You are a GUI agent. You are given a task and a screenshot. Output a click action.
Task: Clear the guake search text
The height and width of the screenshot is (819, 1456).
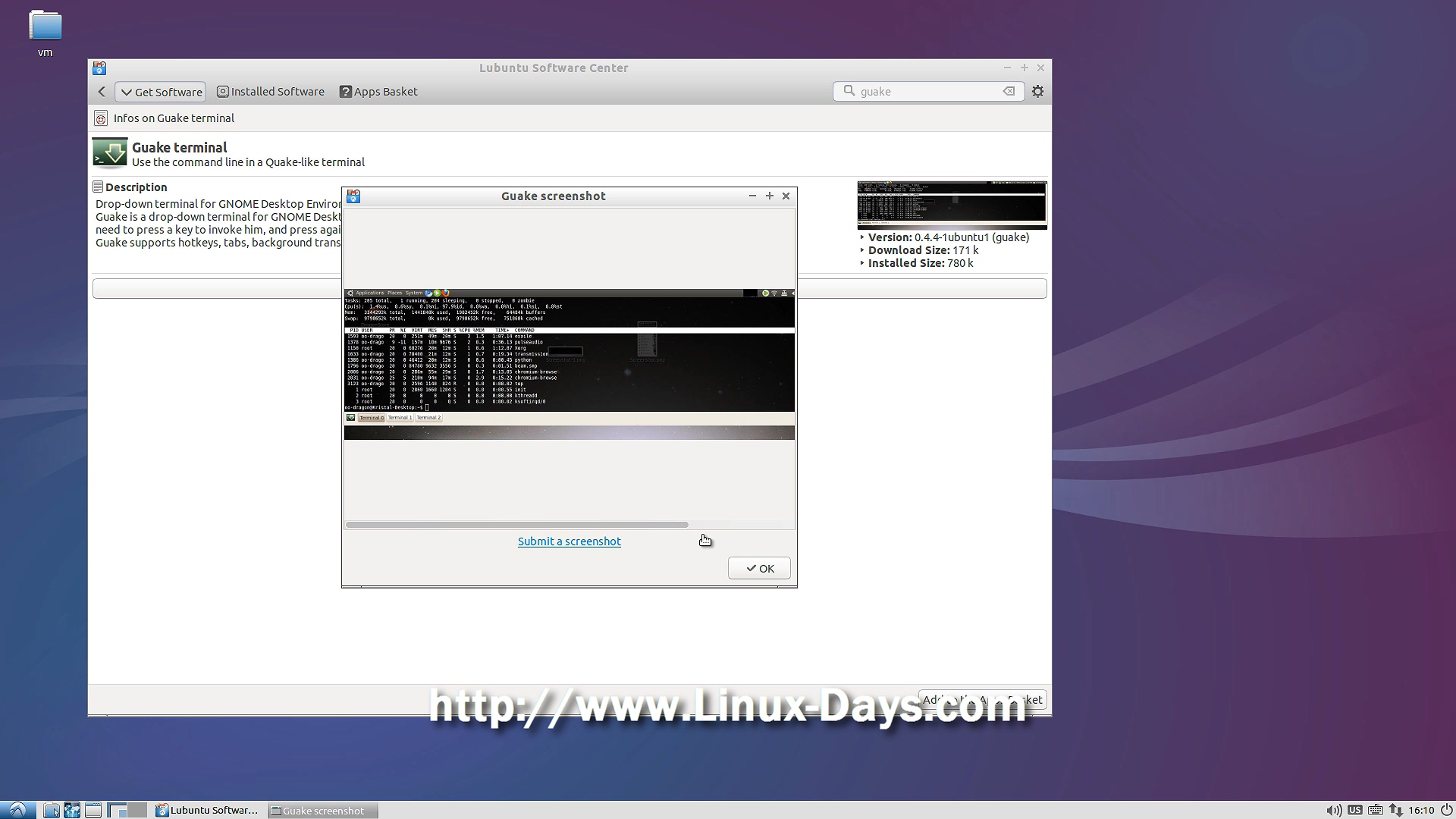pyautogui.click(x=1009, y=91)
